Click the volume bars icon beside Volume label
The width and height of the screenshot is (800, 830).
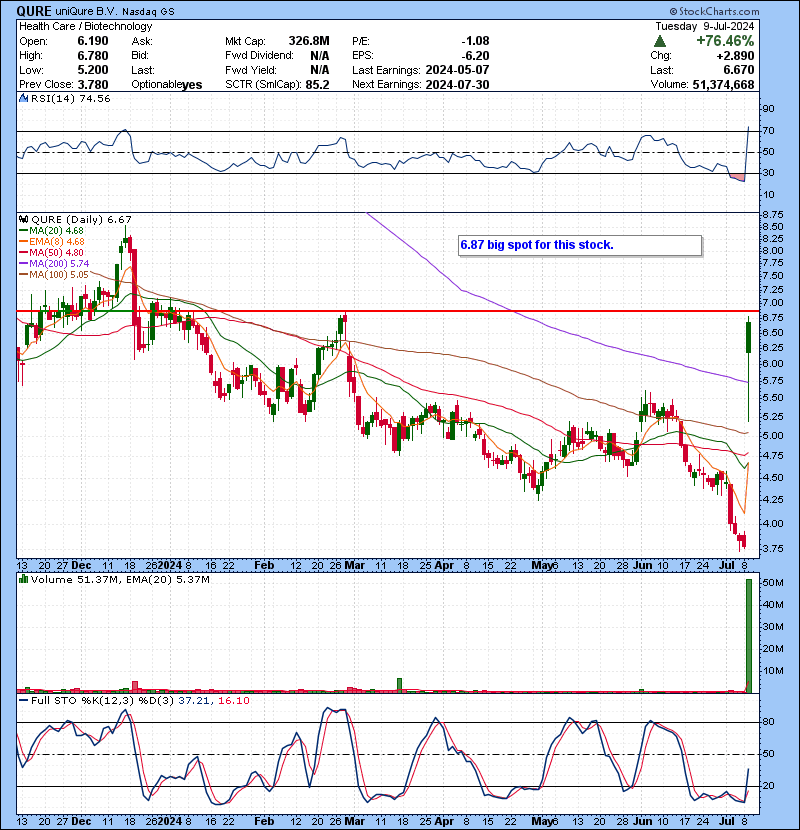(x=23, y=579)
